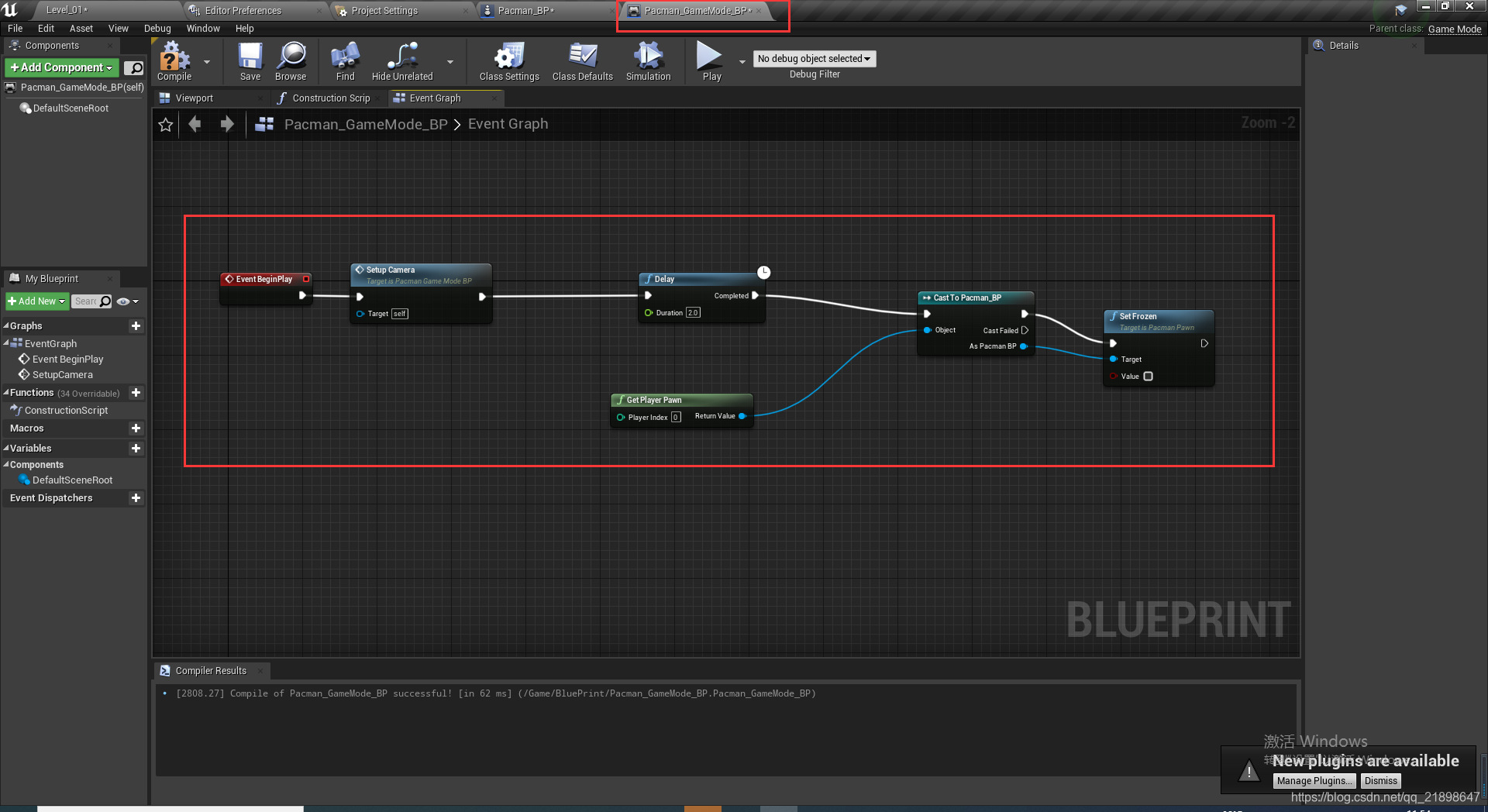Open Hide Unrelated options dropdown arrow
Image resolution: width=1488 pixels, height=812 pixels.
(450, 61)
